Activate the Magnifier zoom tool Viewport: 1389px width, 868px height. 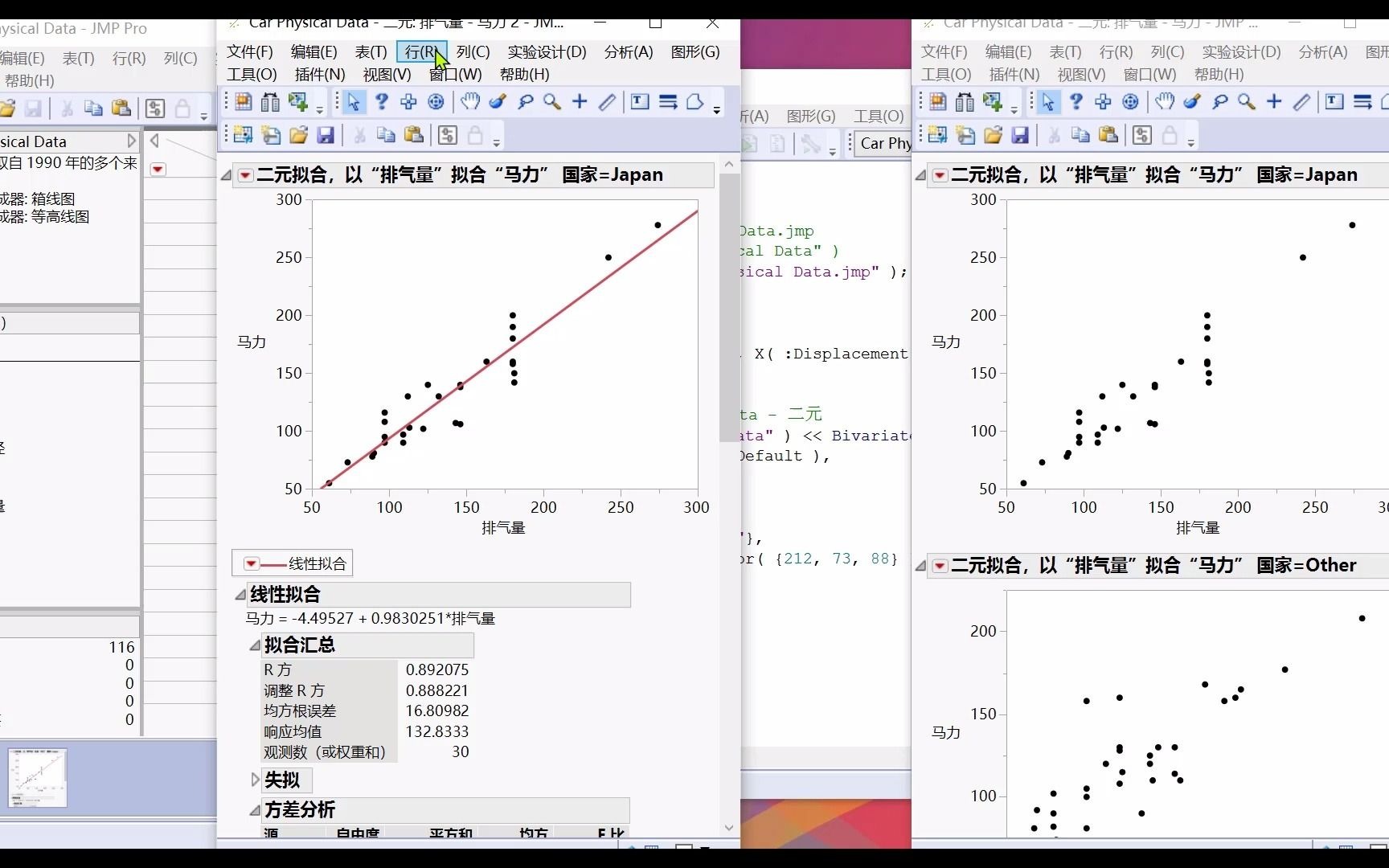(x=551, y=102)
